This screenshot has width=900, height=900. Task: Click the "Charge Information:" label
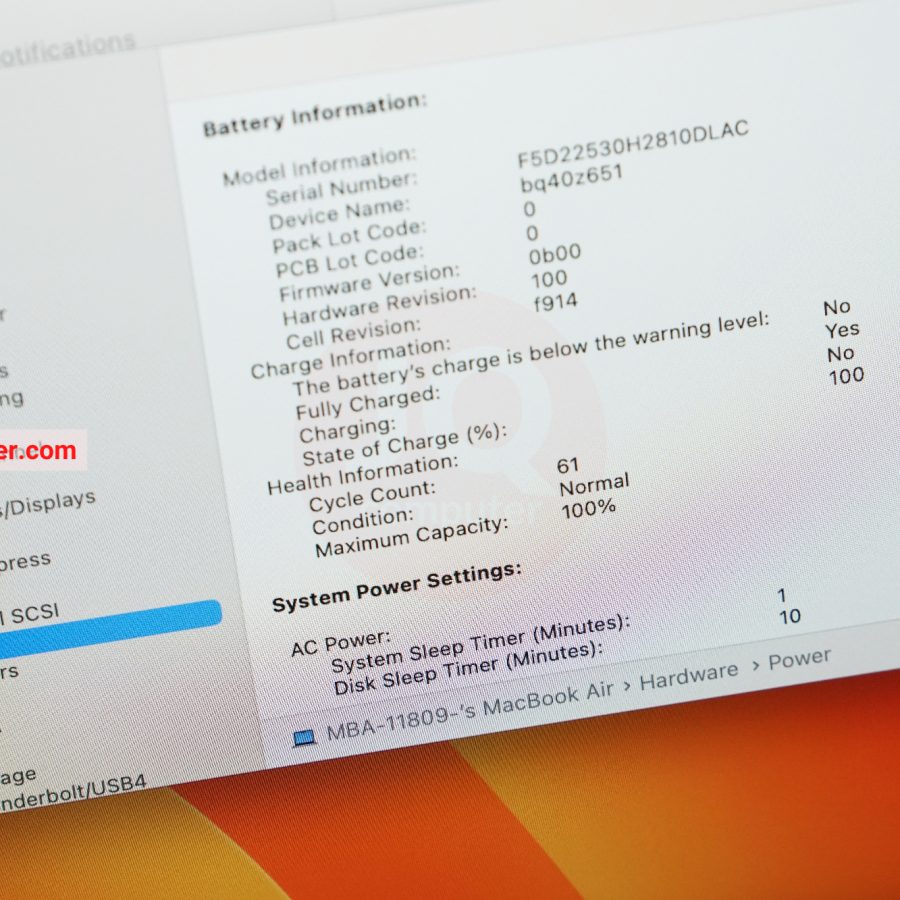(351, 358)
